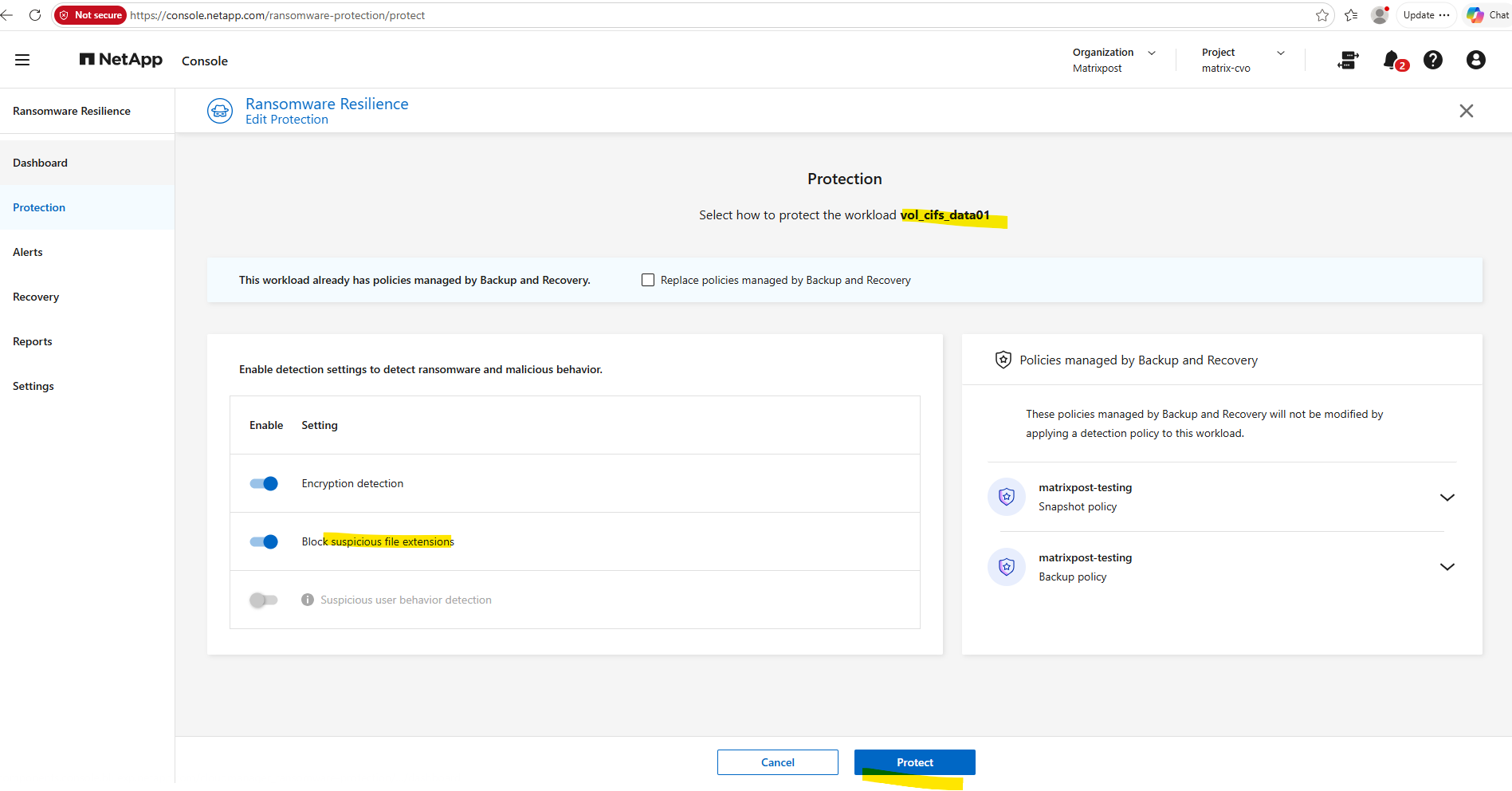Viewport: 1512px width, 791px height.
Task: Open the Project matrix-cvo dropdown
Action: pos(1243,60)
